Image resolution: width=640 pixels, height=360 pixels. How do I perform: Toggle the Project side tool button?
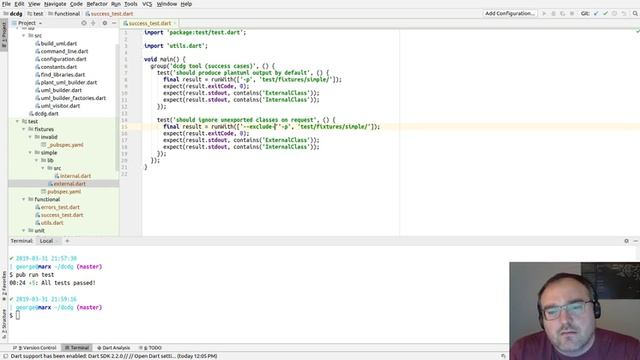click(4, 35)
